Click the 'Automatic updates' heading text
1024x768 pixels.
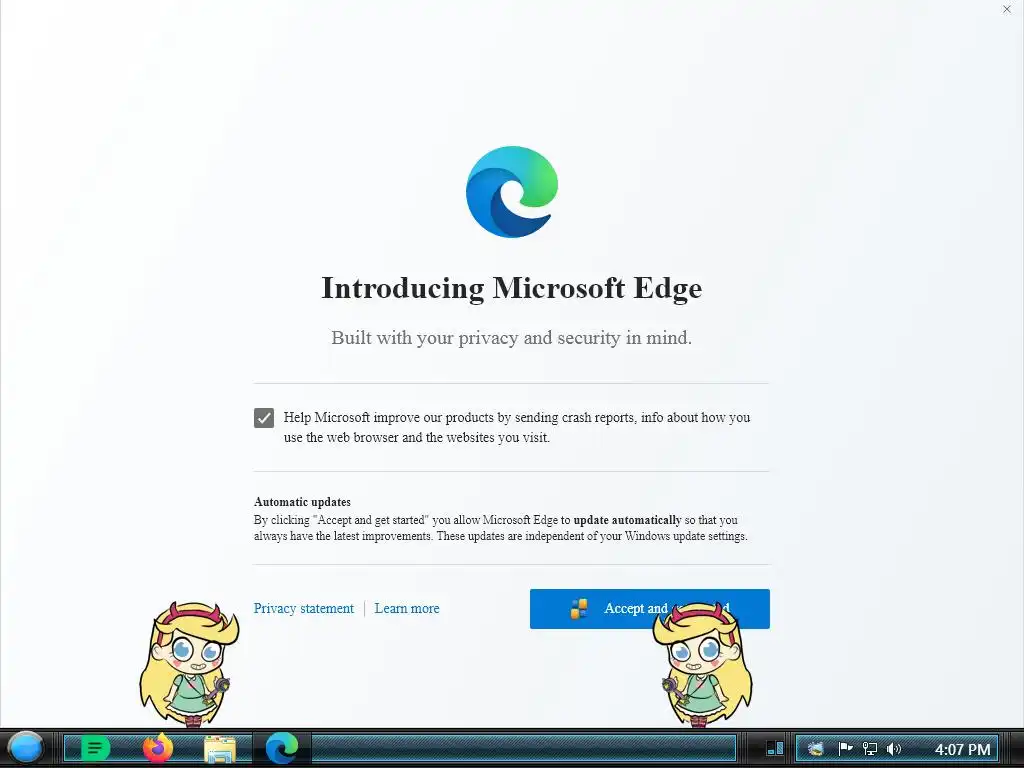click(302, 502)
